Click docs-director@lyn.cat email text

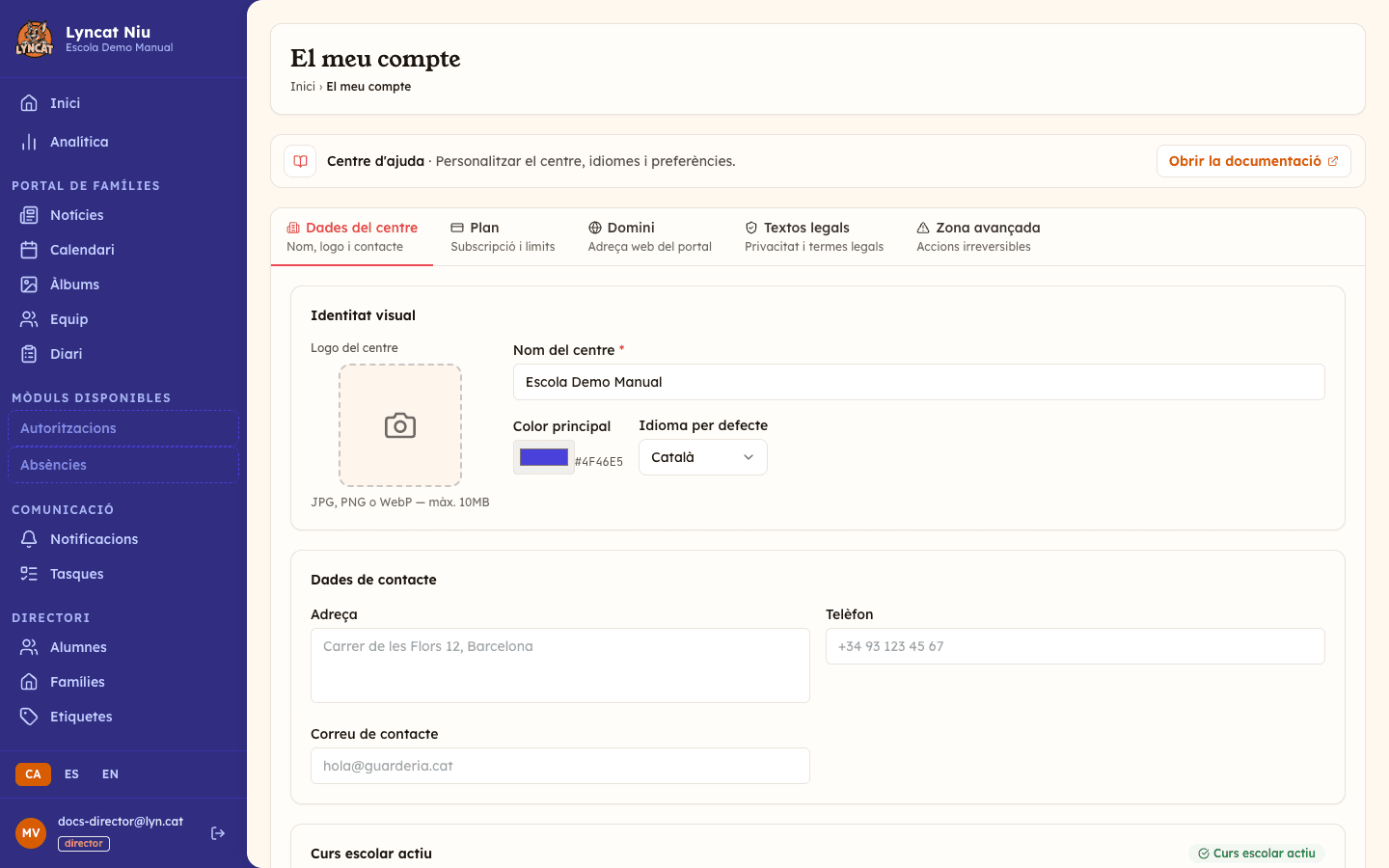click(121, 822)
